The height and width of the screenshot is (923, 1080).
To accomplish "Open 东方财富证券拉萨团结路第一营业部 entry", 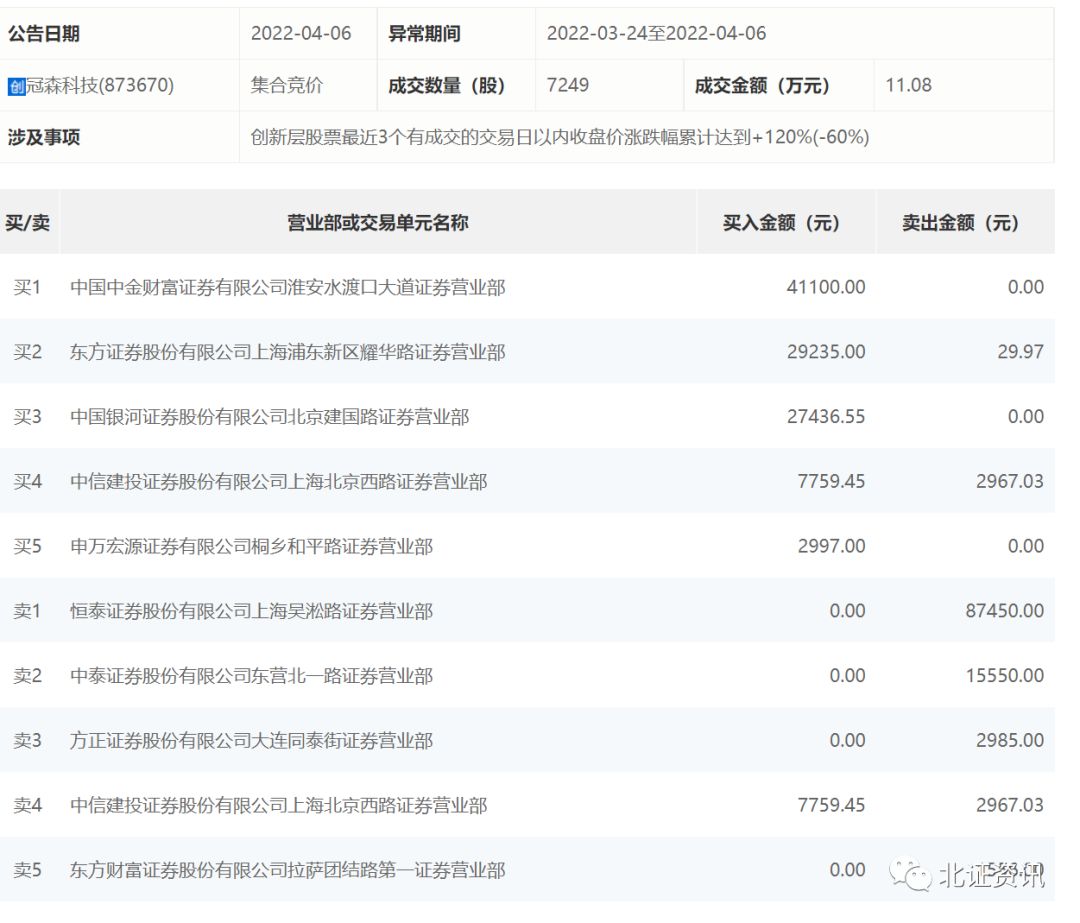I will coord(287,870).
